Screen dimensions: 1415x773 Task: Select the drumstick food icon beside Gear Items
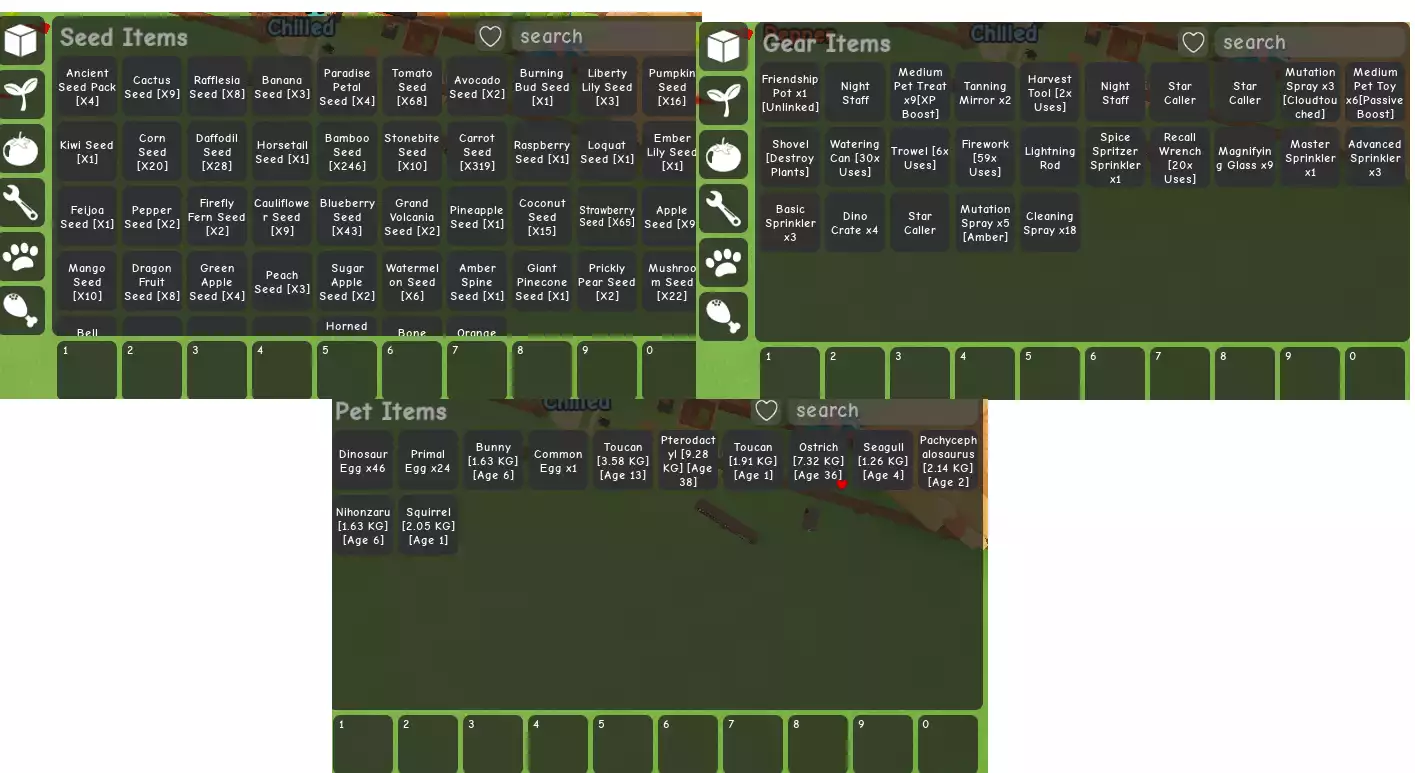point(723,317)
